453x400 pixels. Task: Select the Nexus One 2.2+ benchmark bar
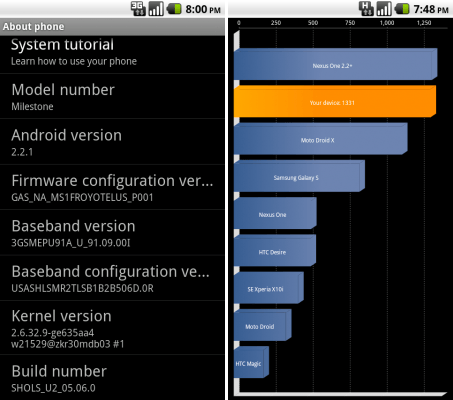(x=335, y=64)
